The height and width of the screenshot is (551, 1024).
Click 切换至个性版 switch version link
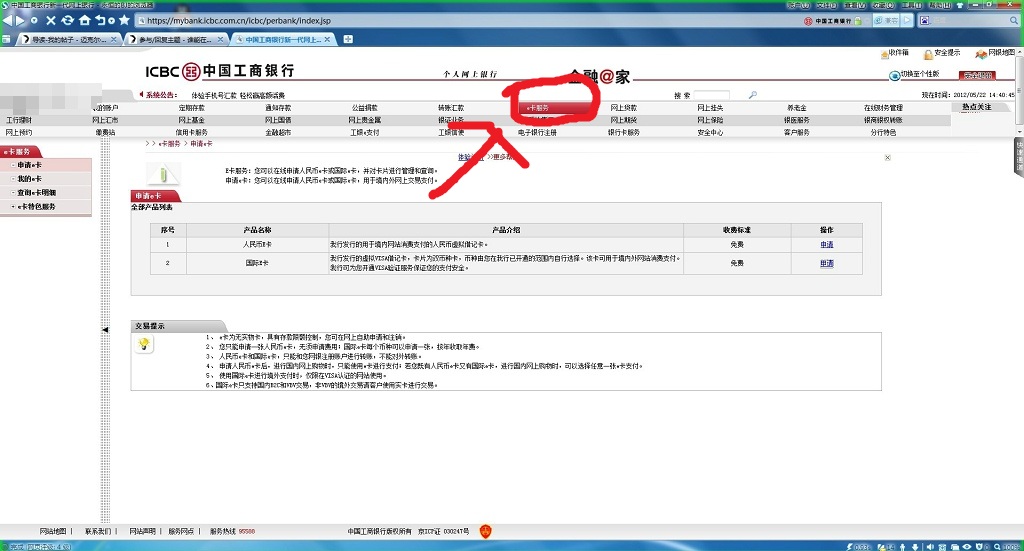coord(914,74)
